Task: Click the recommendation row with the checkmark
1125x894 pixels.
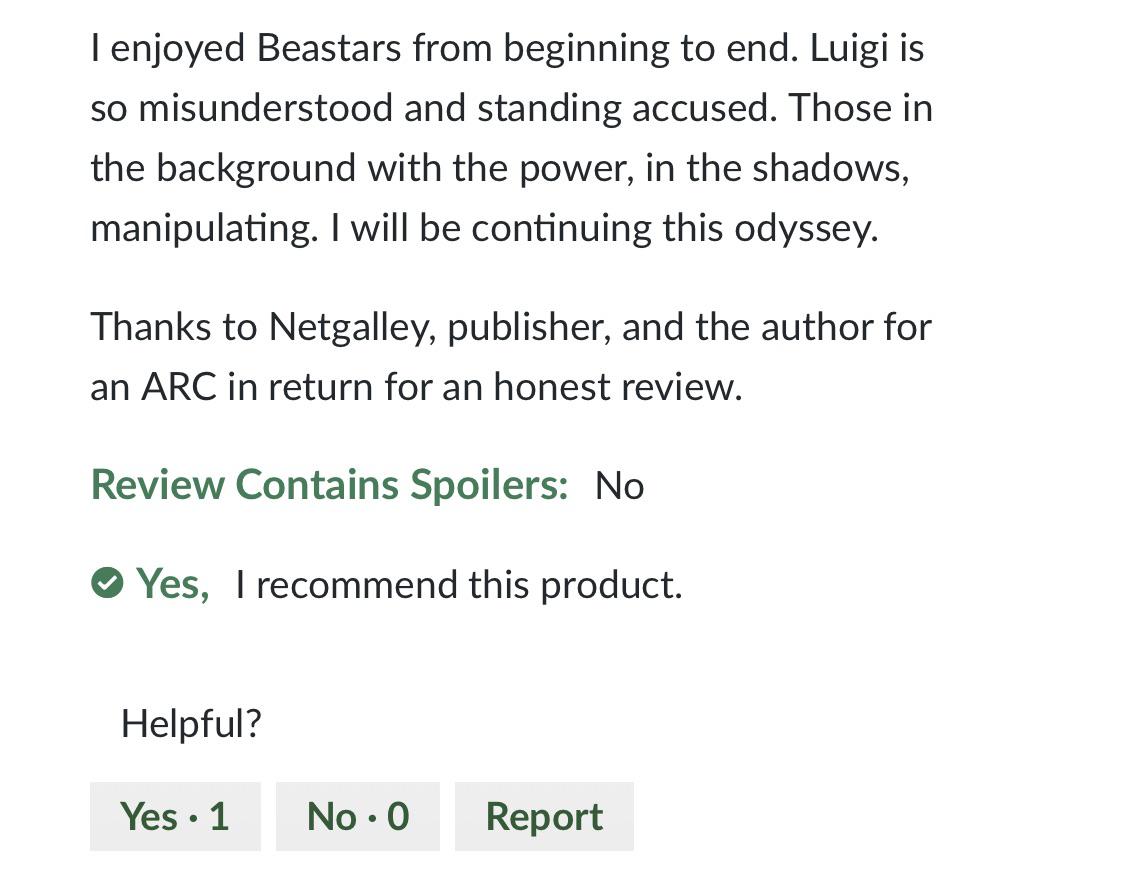Action: coord(390,583)
